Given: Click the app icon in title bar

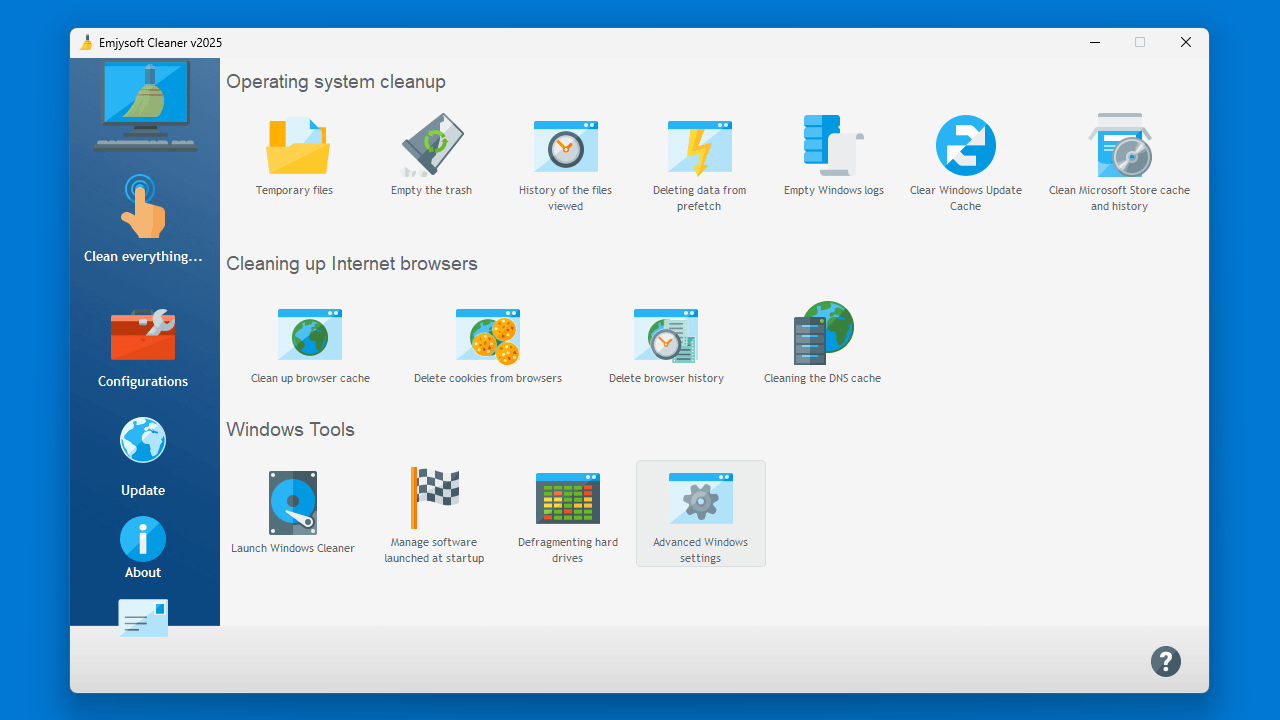Looking at the screenshot, I should (86, 43).
